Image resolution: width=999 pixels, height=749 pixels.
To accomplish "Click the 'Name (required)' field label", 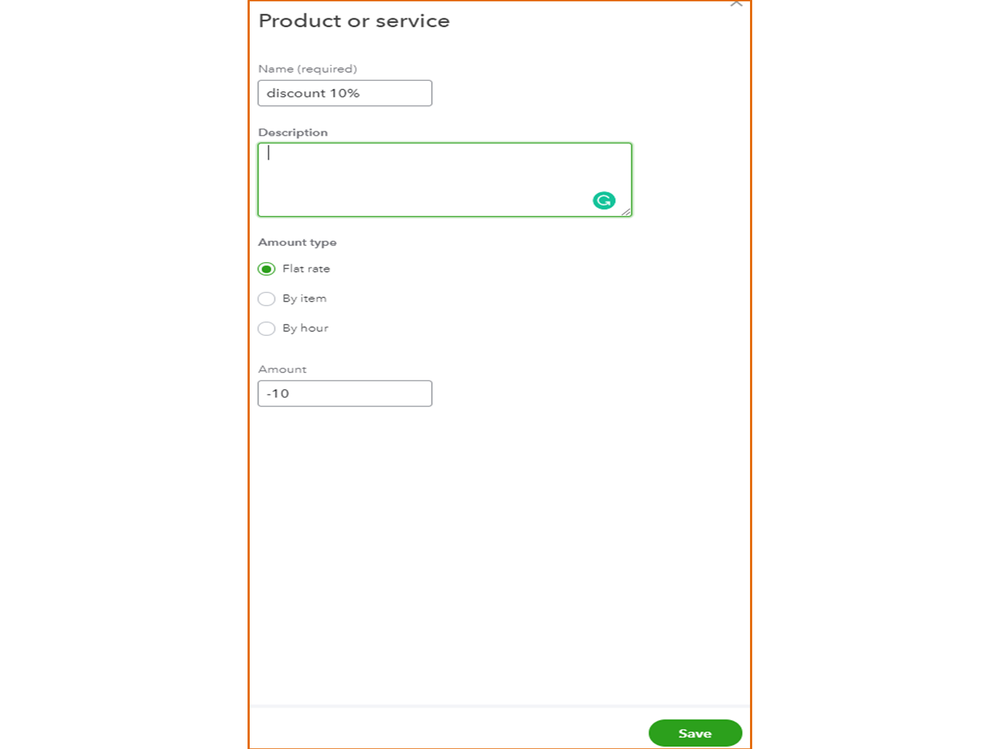I will (307, 69).
